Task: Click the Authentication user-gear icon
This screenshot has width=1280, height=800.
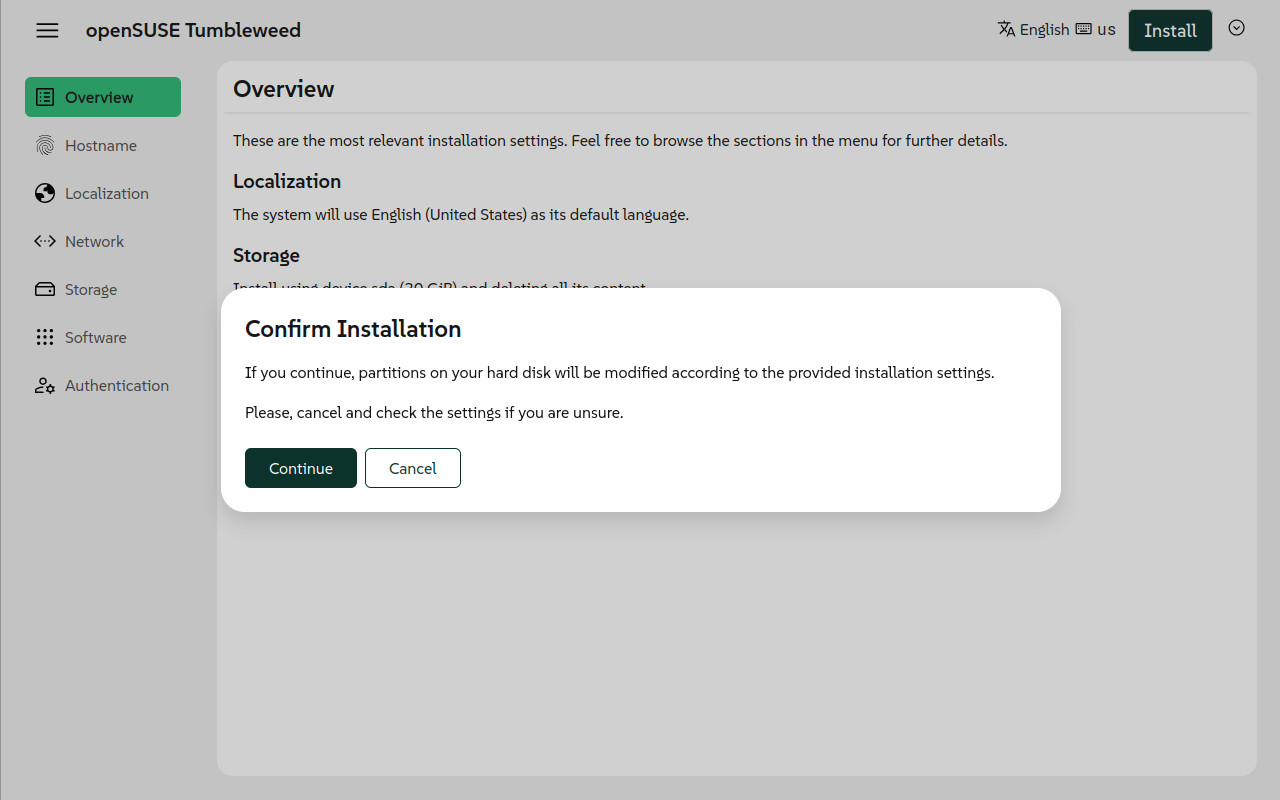Action: click(x=45, y=385)
